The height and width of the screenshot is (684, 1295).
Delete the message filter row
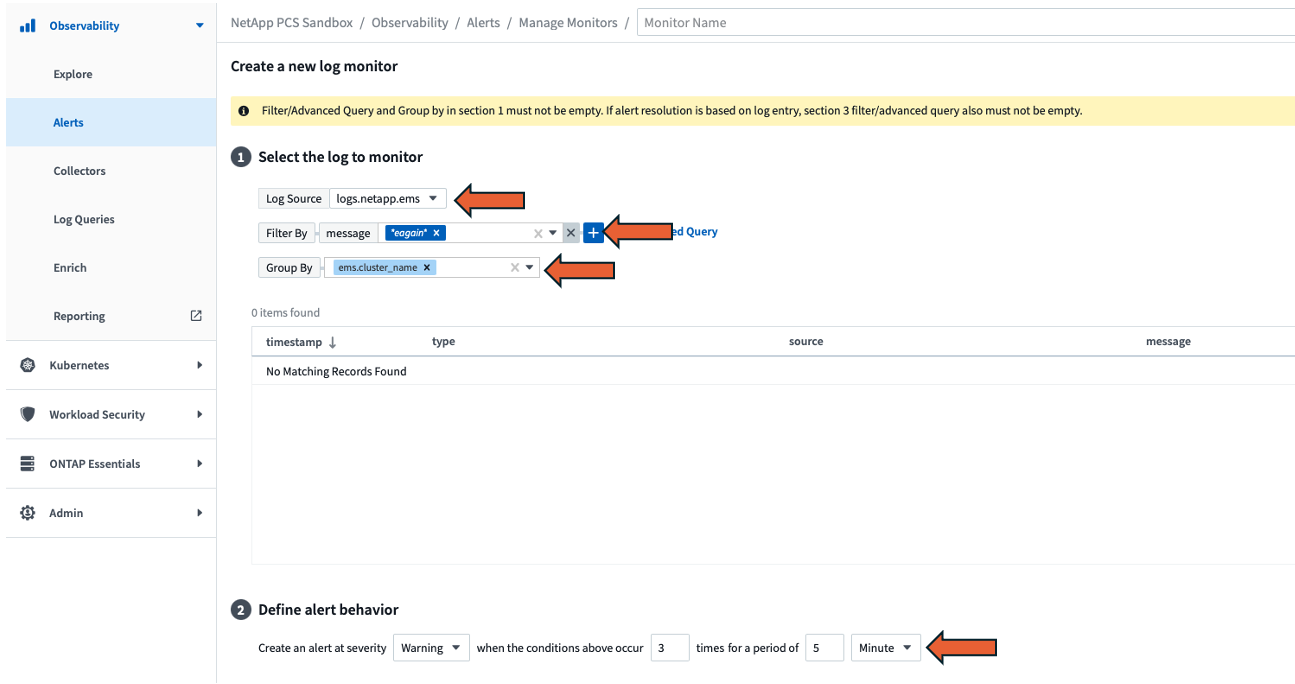coord(571,232)
